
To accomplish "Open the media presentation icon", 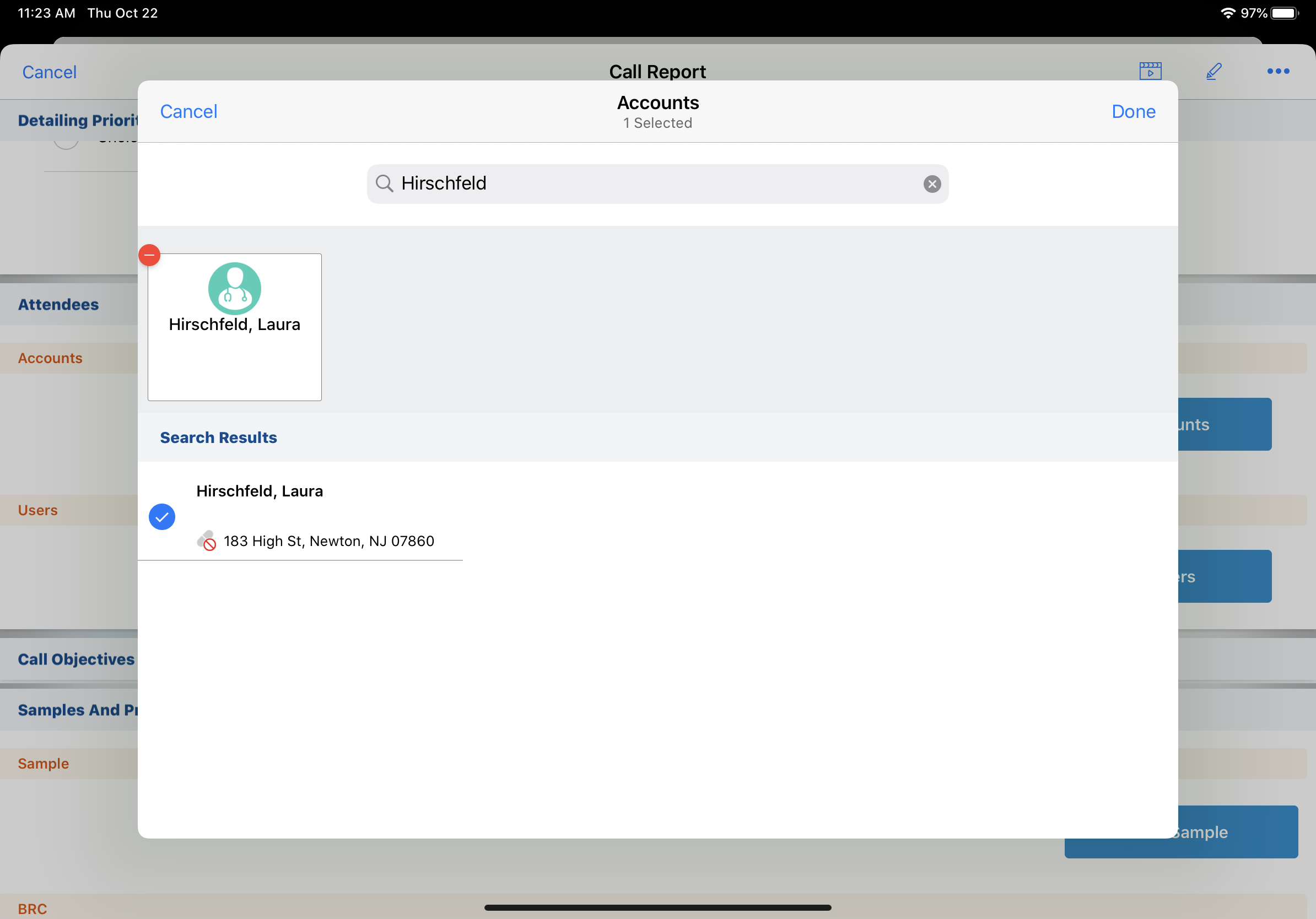I will 1150,72.
